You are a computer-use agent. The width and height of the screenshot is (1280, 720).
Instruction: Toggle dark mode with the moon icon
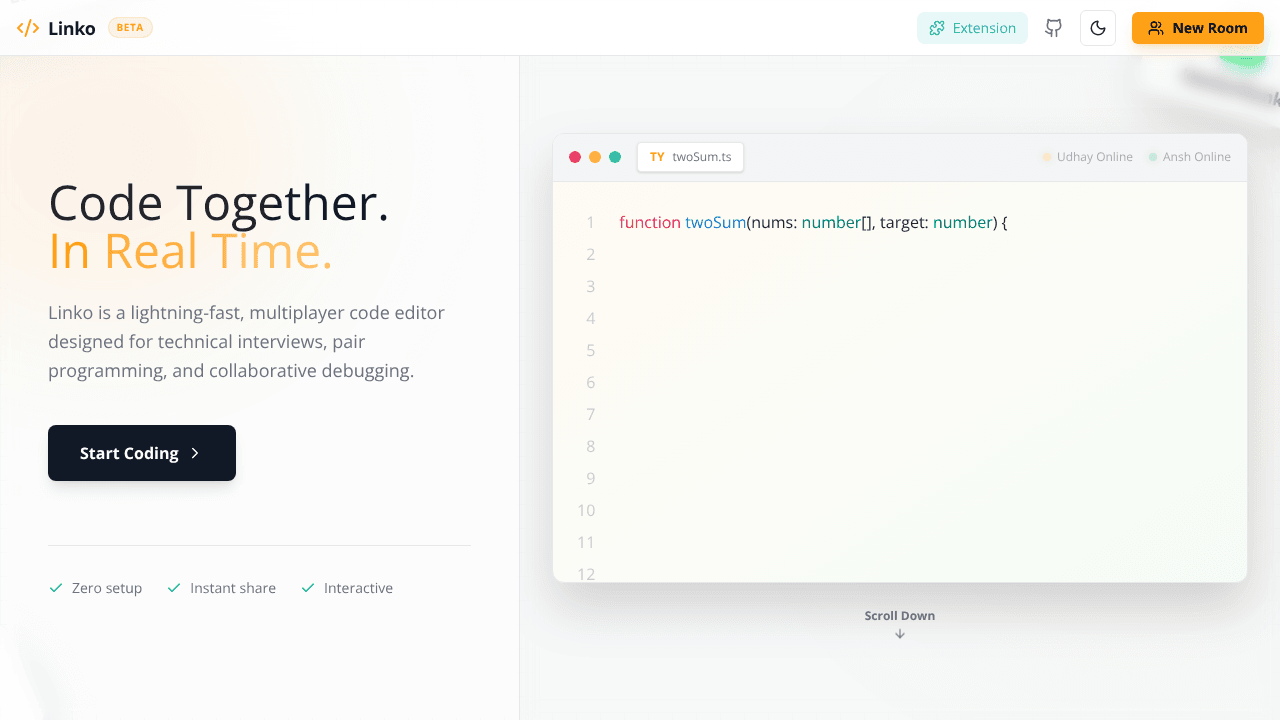(1098, 28)
